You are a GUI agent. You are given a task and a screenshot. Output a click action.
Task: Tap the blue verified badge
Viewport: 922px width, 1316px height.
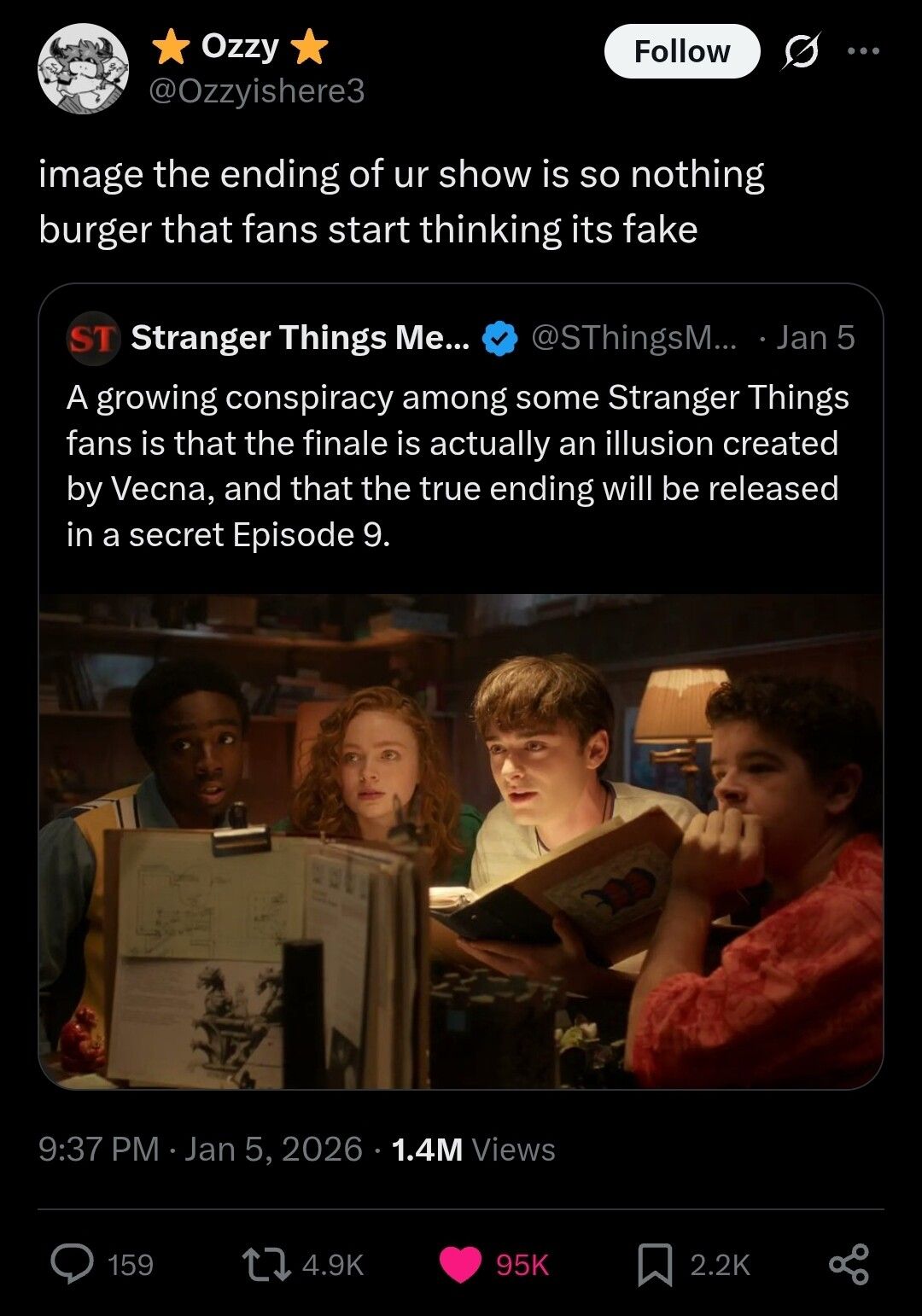click(x=500, y=339)
